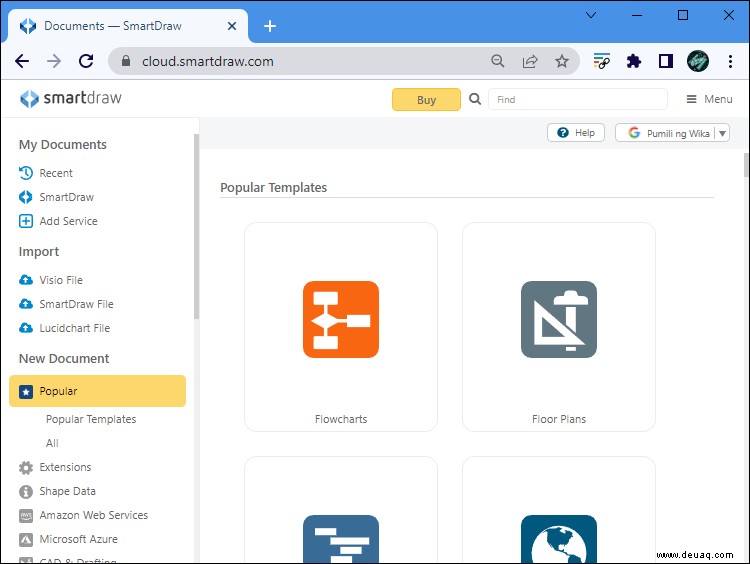Open the Flowcharts template card
Viewport: 750px width, 564px height.
341,327
